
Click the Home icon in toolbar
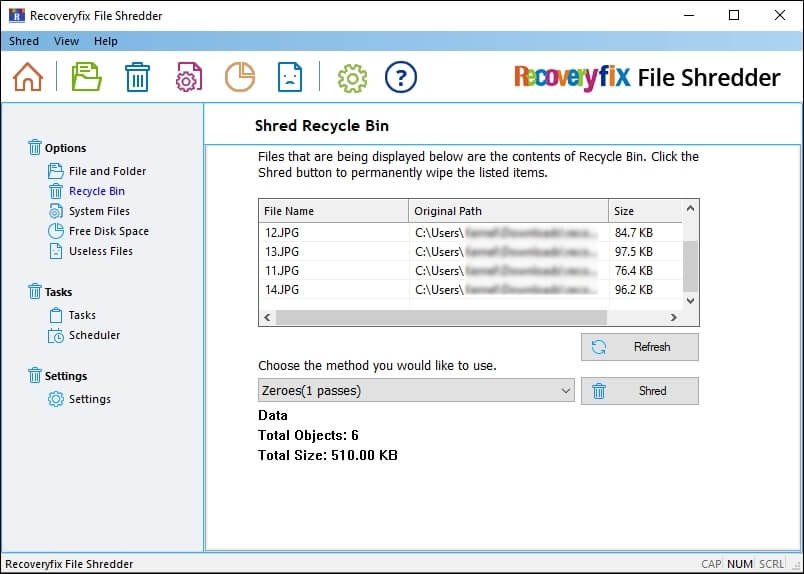click(x=28, y=77)
